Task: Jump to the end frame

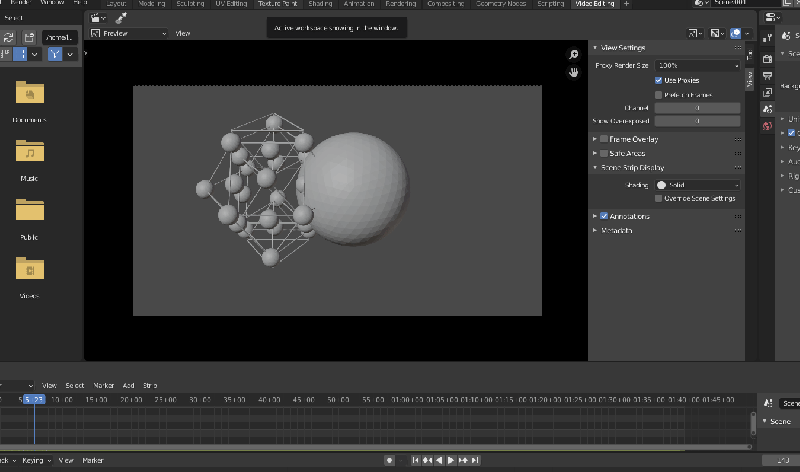Action: [475, 460]
